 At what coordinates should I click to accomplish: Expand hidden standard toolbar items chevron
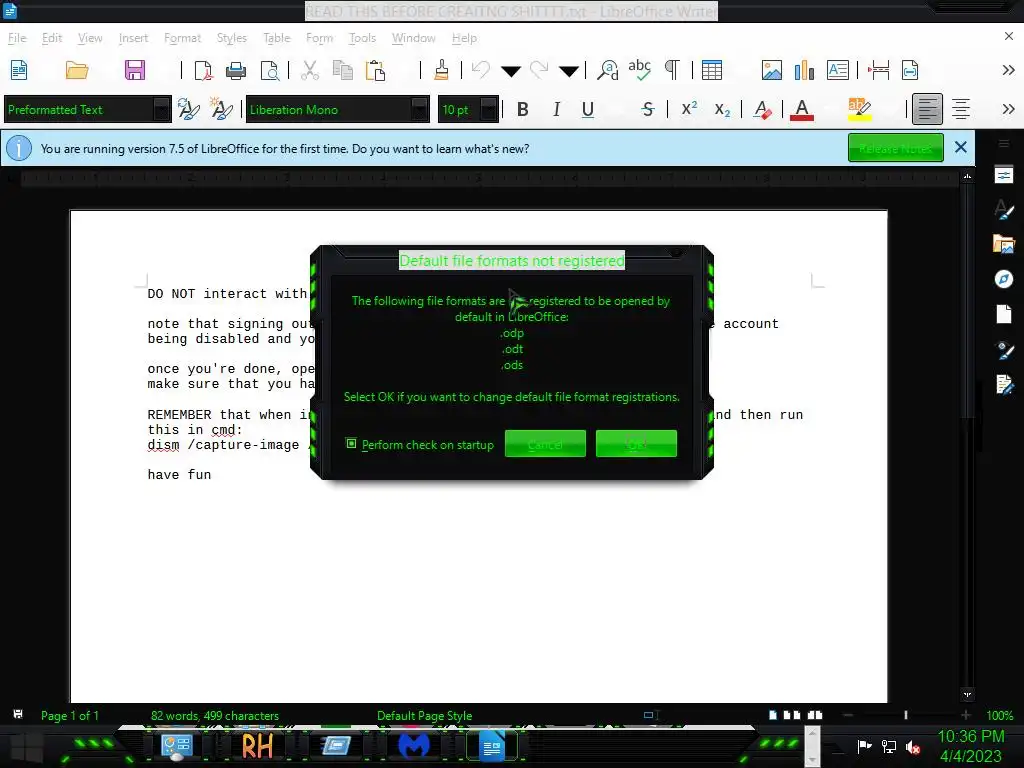(1008, 70)
